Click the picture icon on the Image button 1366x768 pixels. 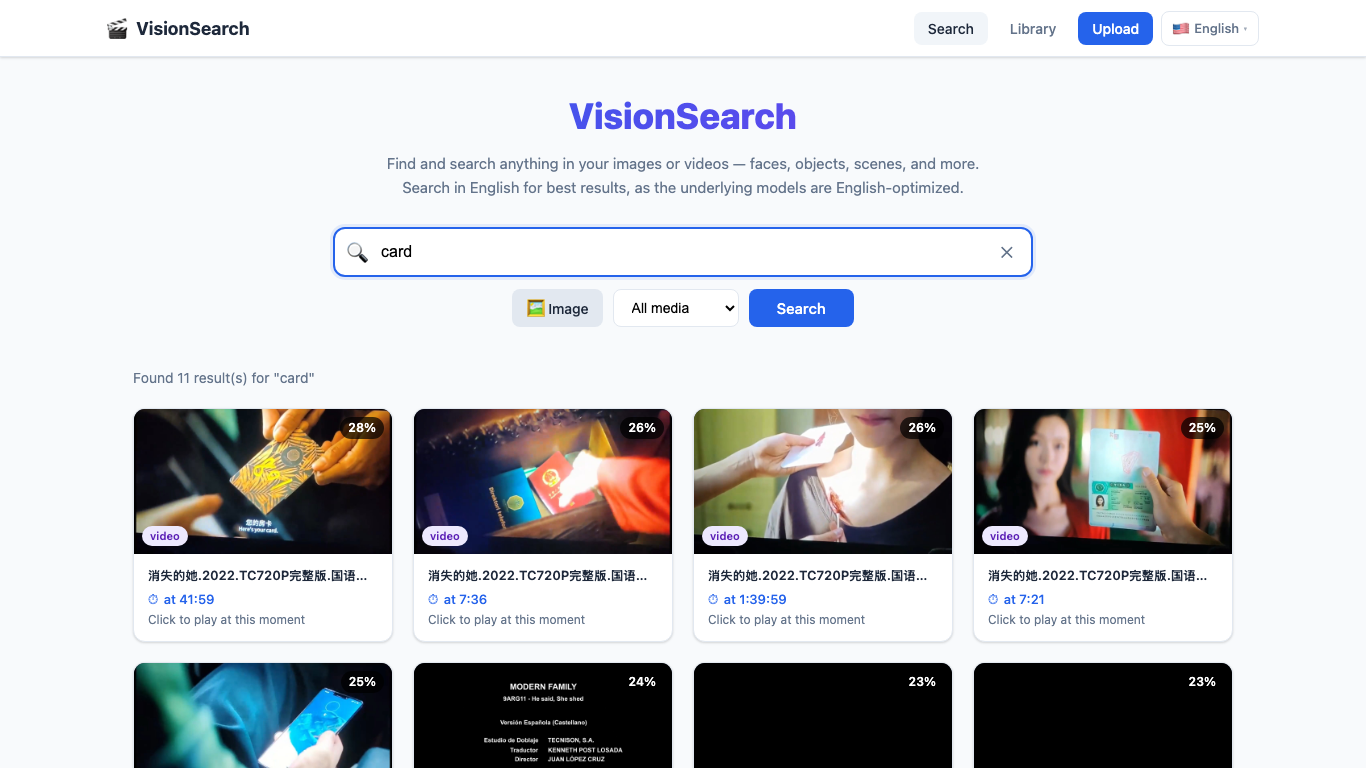[x=534, y=308]
